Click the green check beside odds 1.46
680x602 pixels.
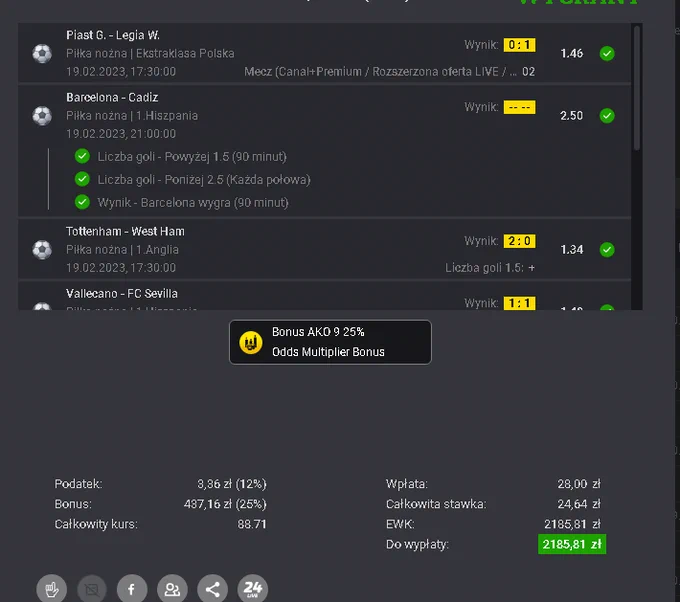tap(607, 54)
